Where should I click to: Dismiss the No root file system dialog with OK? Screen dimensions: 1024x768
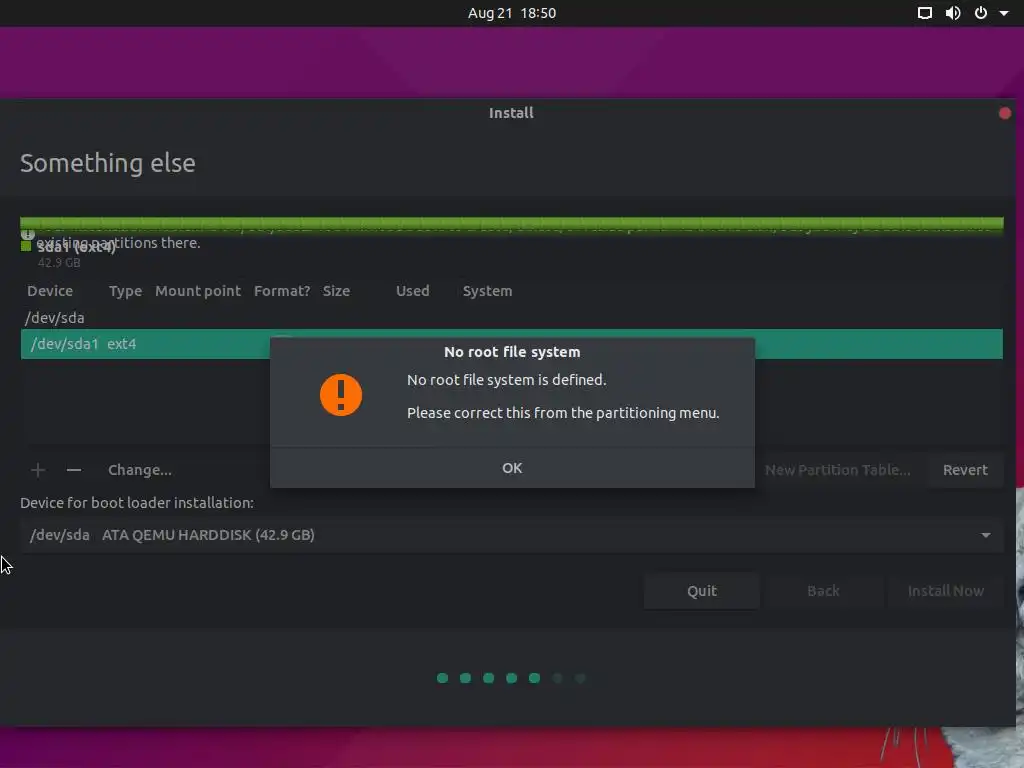512,468
